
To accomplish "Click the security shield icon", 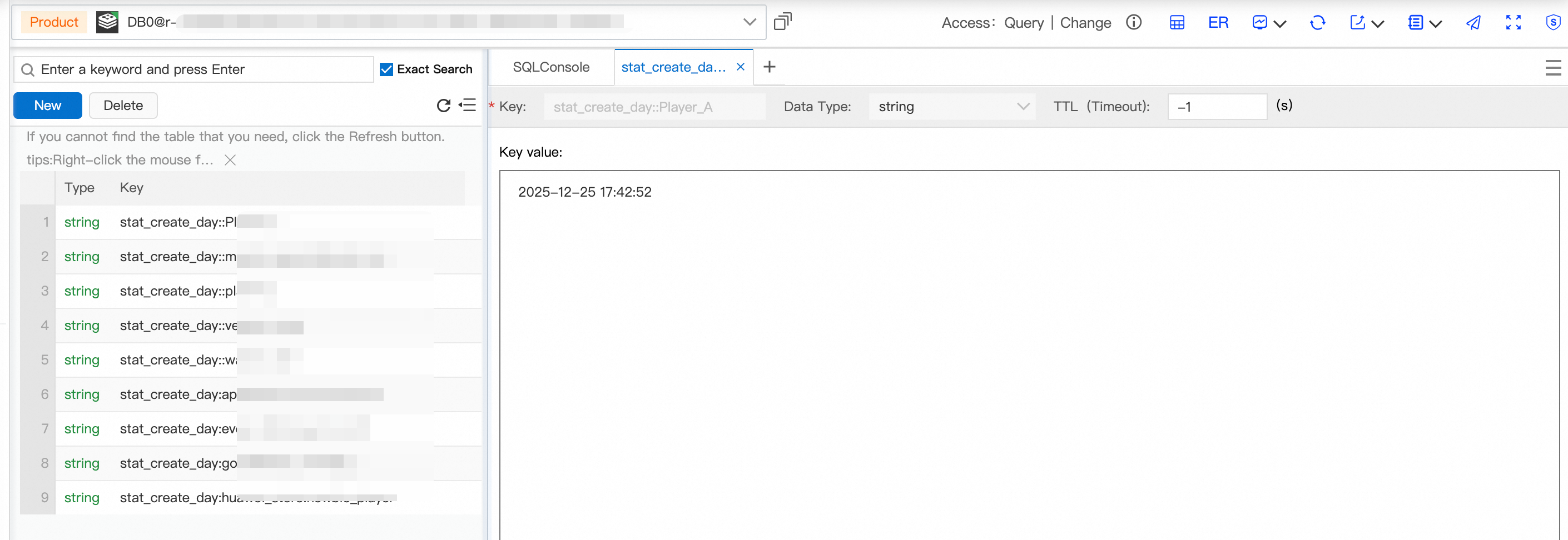I will click(x=1553, y=22).
